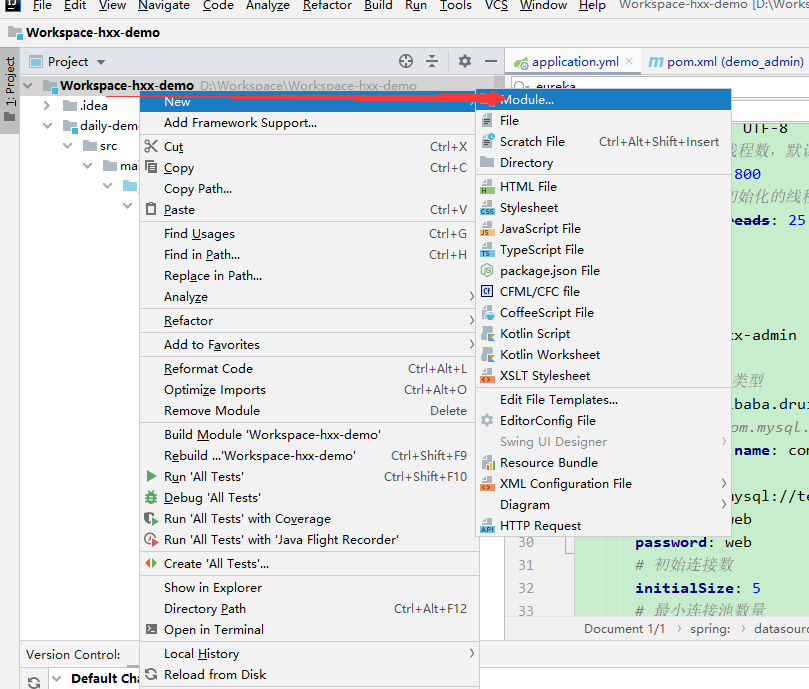The height and width of the screenshot is (689, 809).
Task: Switch to pom.xml (demo_admin) tab
Action: [x=726, y=62]
